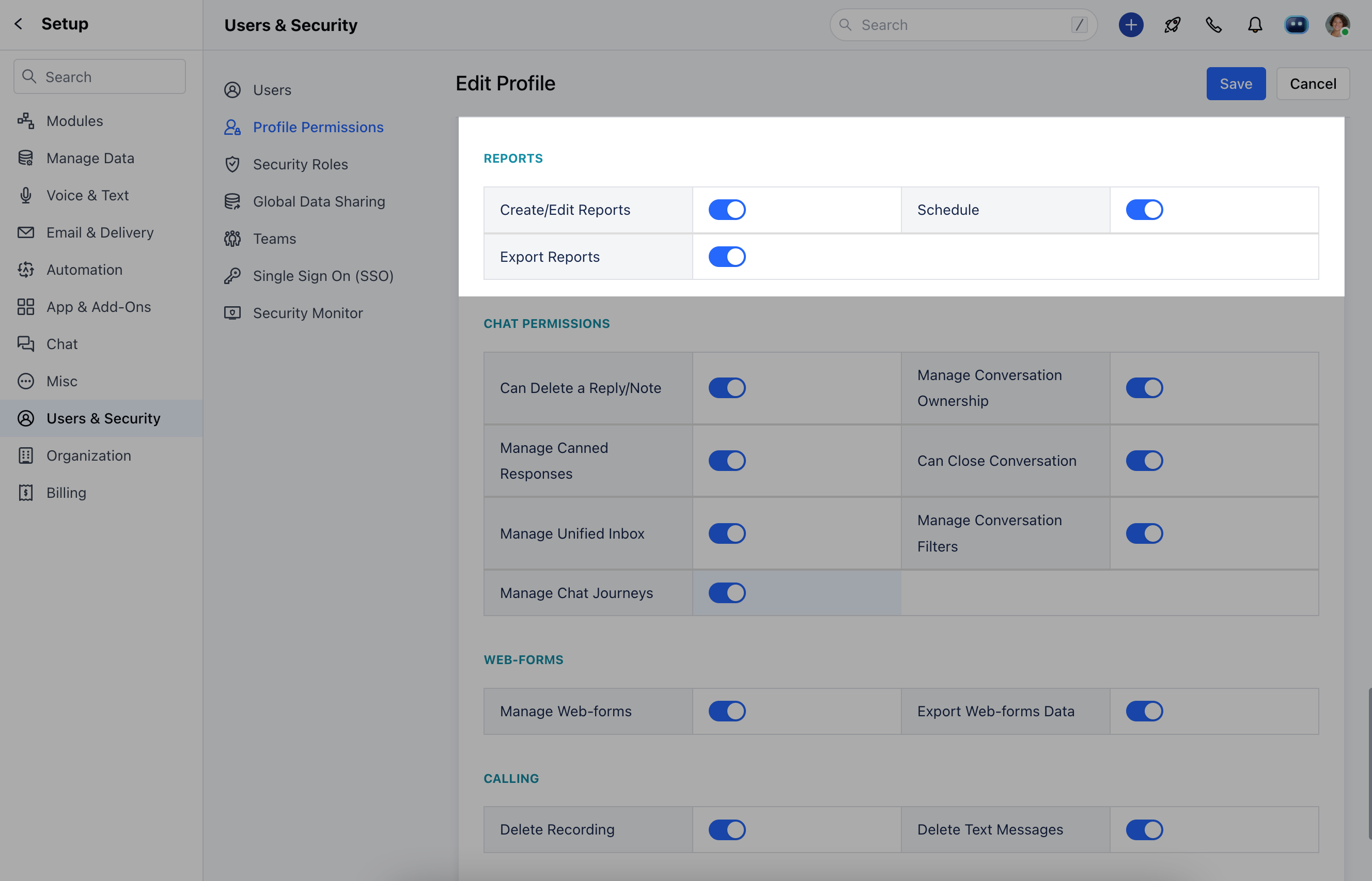Go back using Setup back arrow
1372x881 pixels.
18,24
